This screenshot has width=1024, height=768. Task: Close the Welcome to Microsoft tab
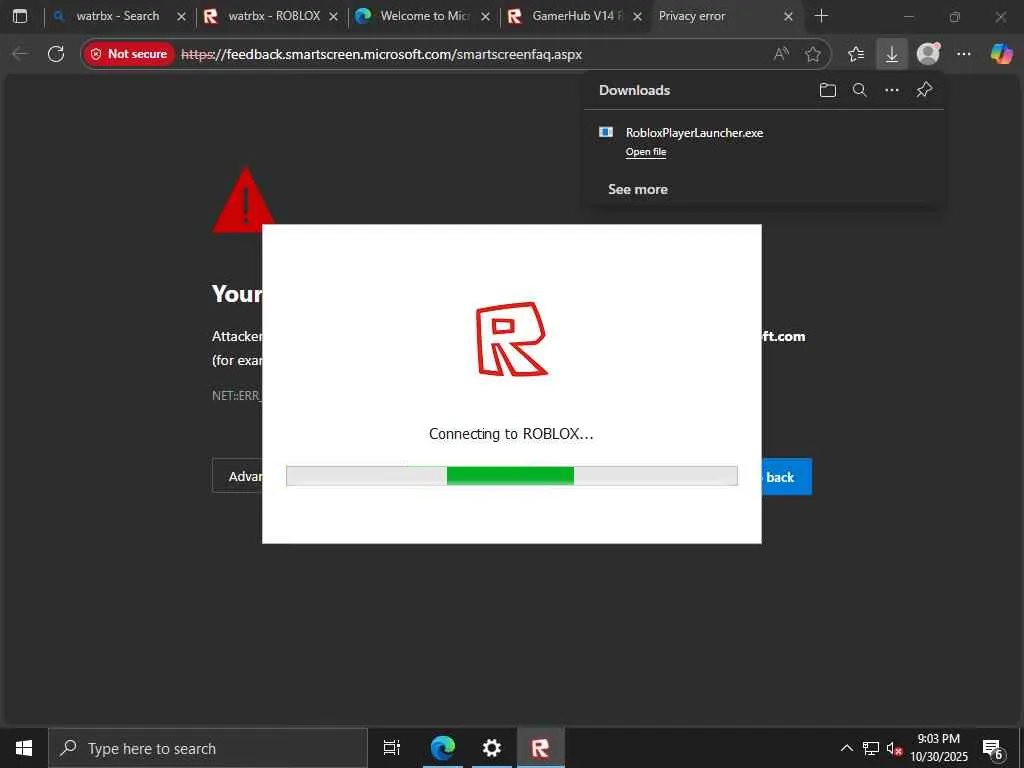point(485,17)
